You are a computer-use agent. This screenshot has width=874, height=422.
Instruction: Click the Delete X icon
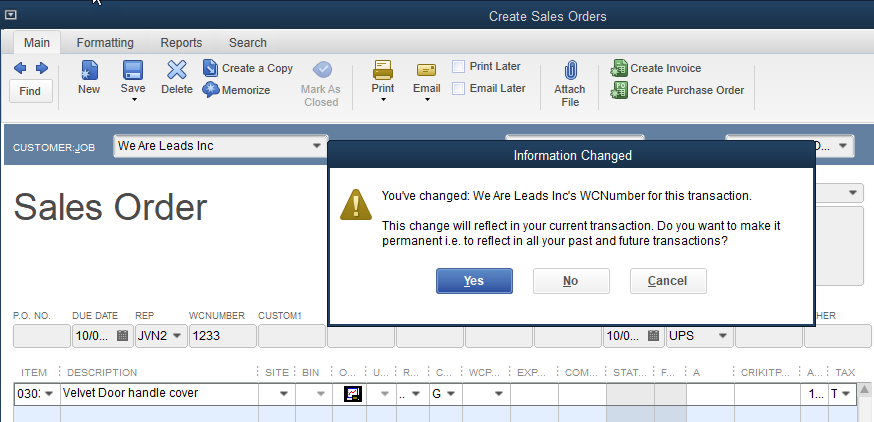(x=177, y=71)
